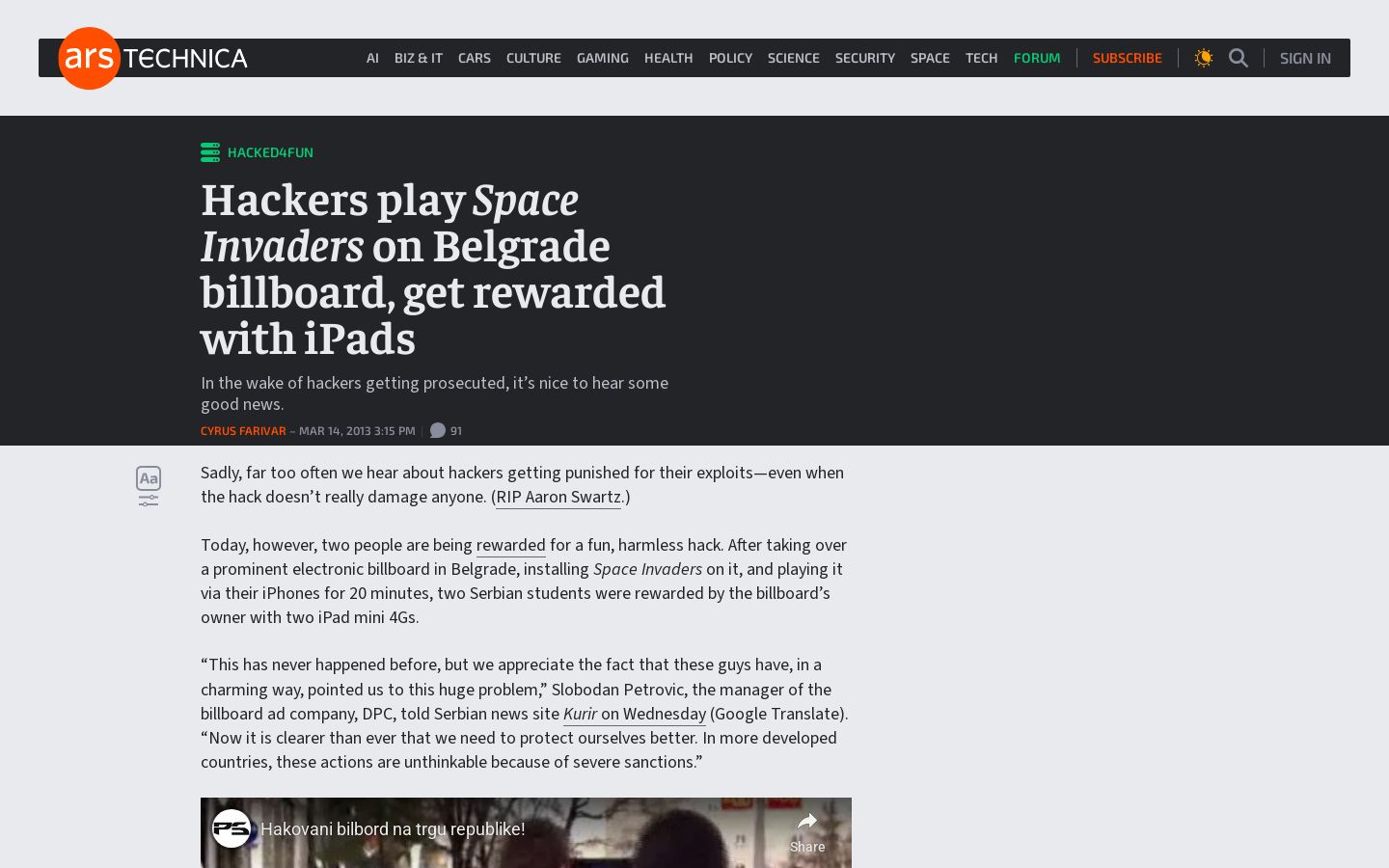This screenshot has width=1389, height=868.
Task: Open the Tech section
Action: click(x=982, y=58)
